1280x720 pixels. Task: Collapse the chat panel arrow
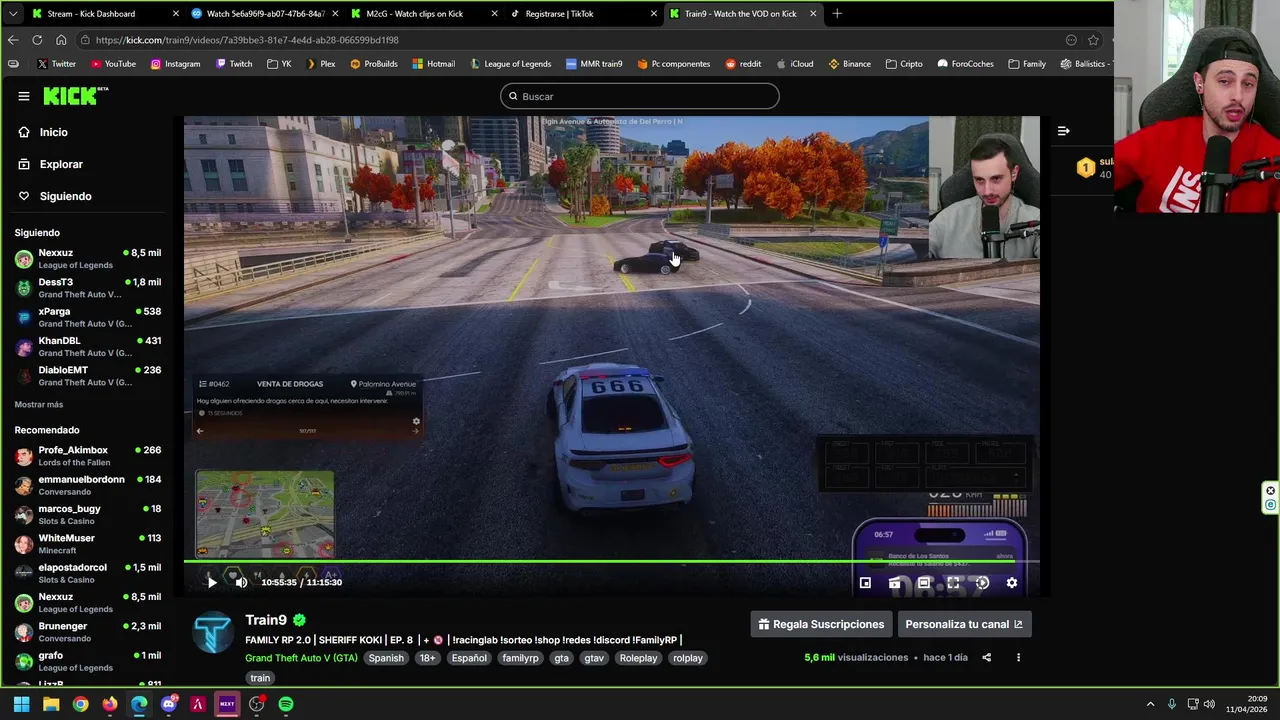pos(1063,131)
